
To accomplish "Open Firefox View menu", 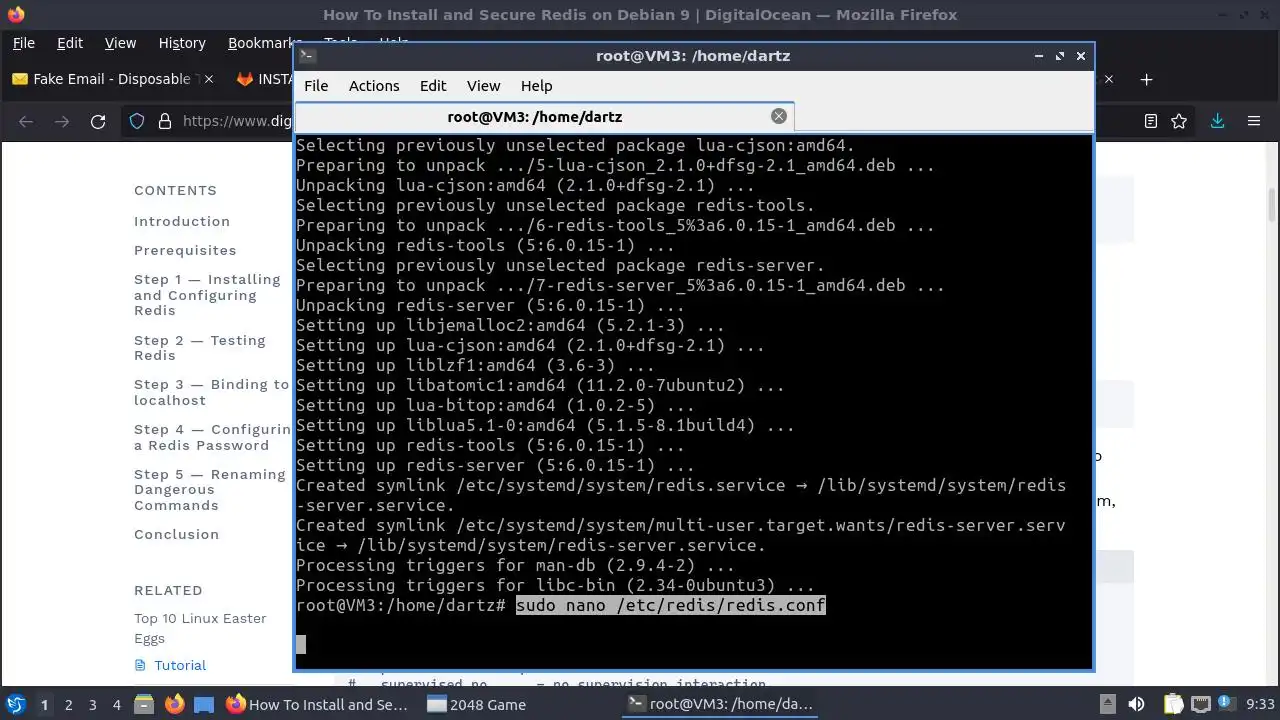I will (x=120, y=43).
